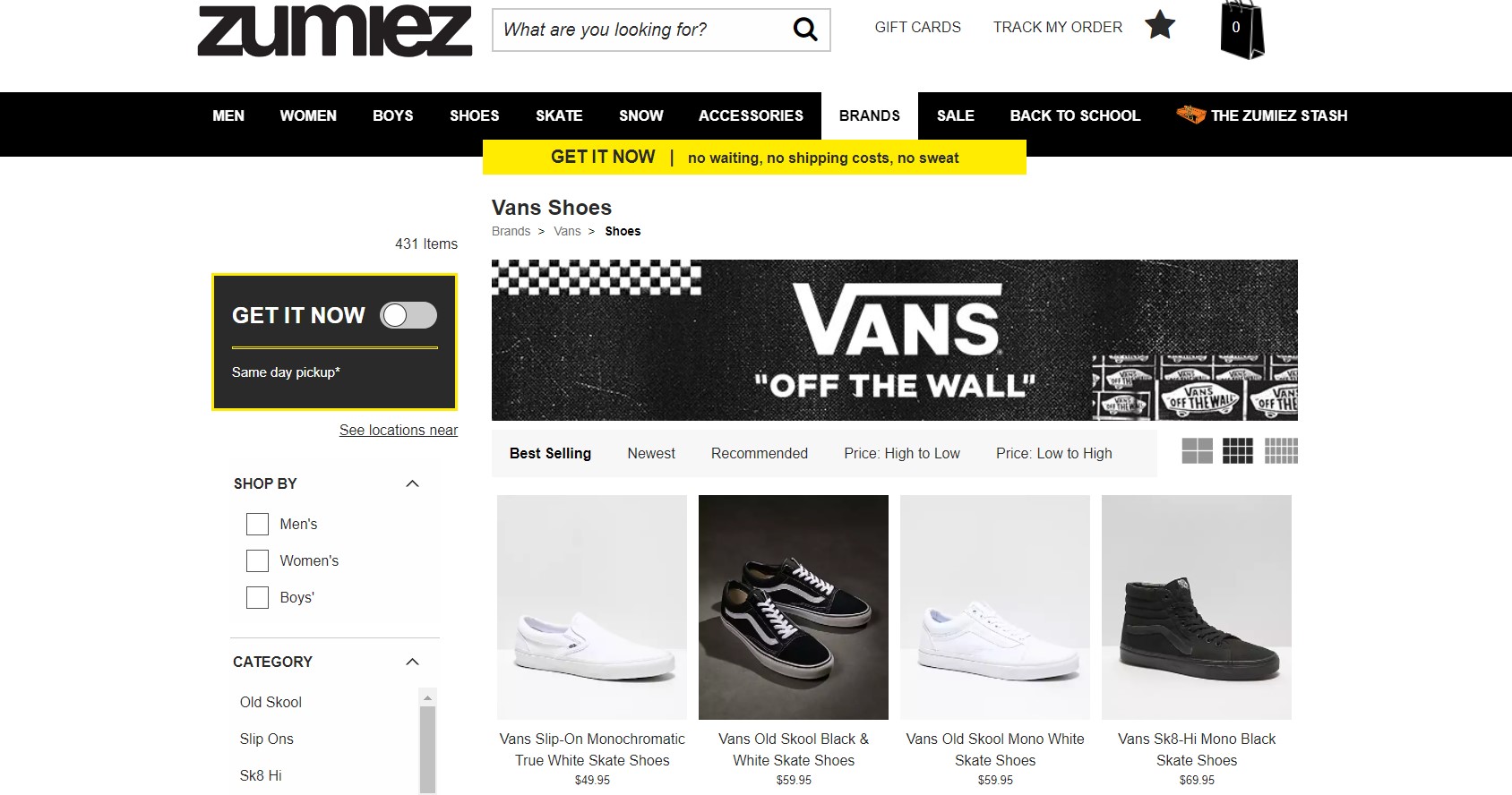
Task: Collapse the CATEGORY section
Action: point(412,662)
